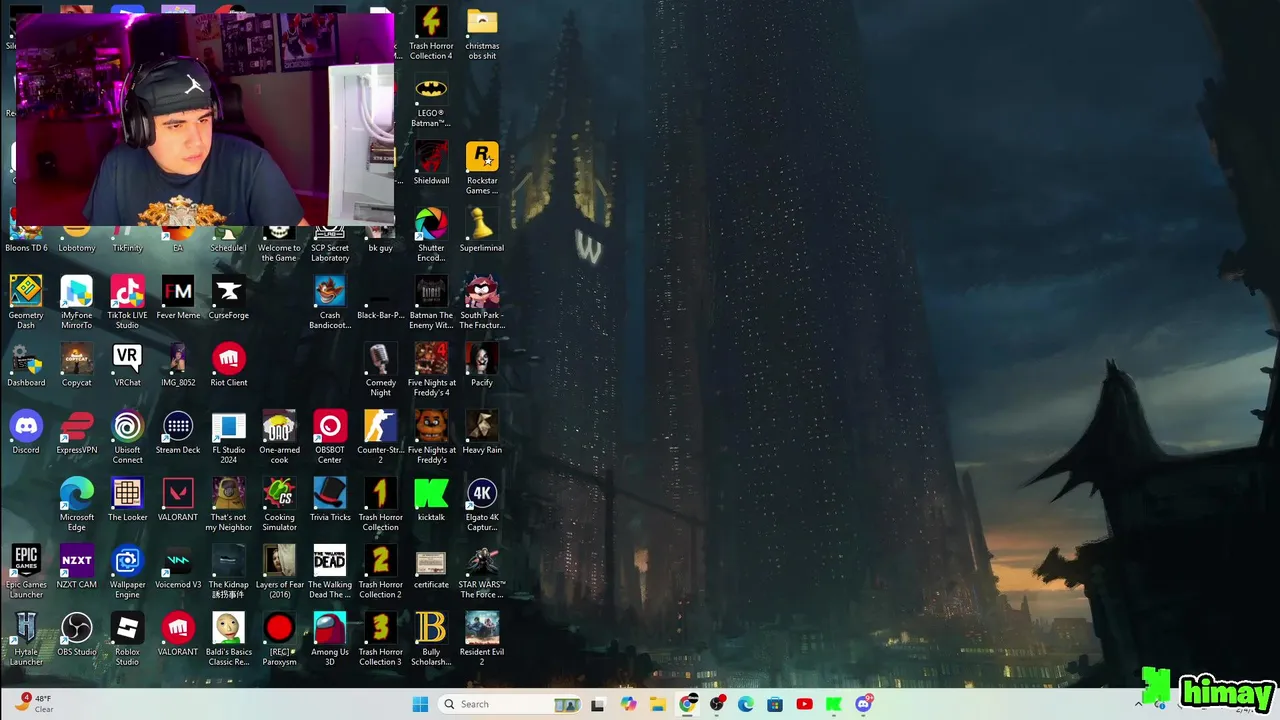Launch the Hytale Launcher shortcut
Viewport: 1280px width, 720px height.
coord(26,638)
